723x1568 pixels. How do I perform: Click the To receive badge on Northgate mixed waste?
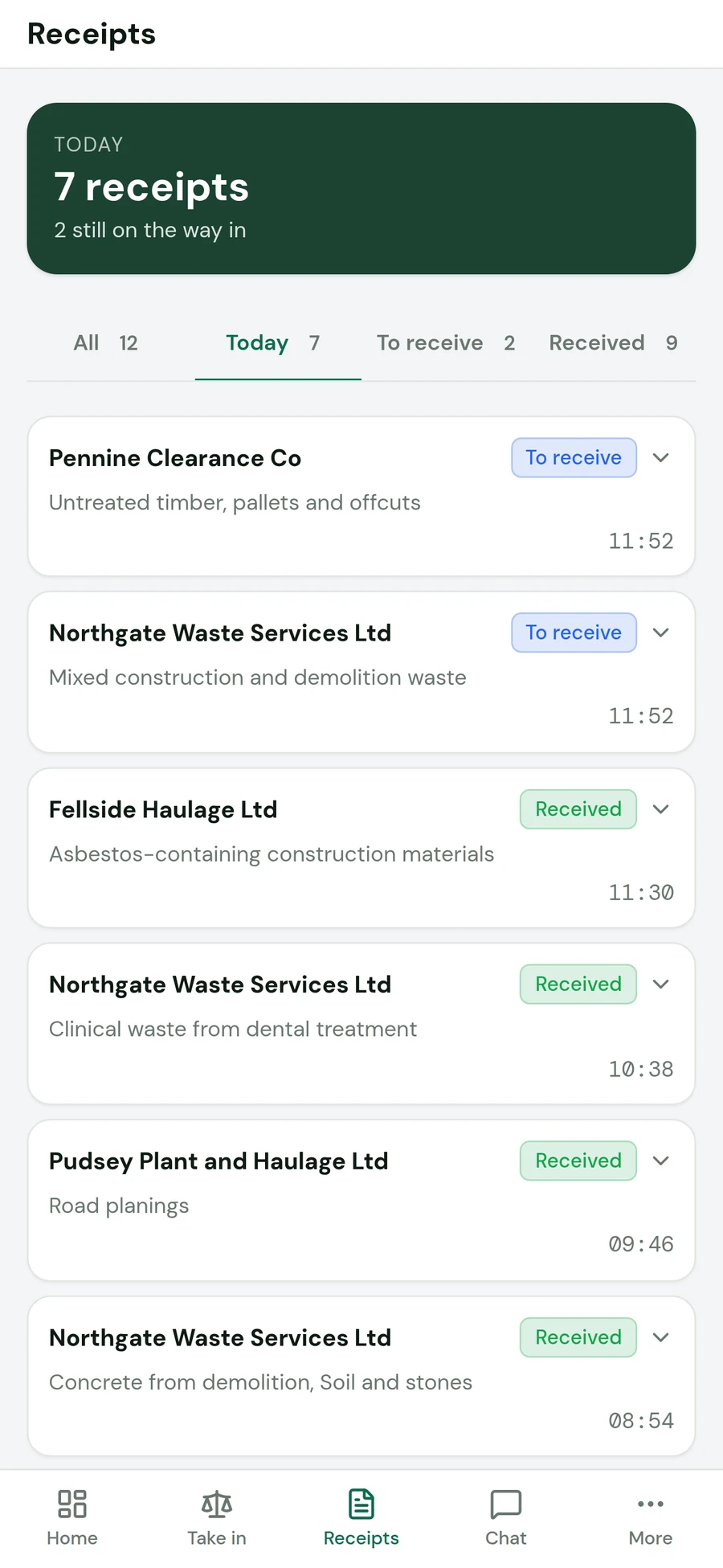[574, 633]
